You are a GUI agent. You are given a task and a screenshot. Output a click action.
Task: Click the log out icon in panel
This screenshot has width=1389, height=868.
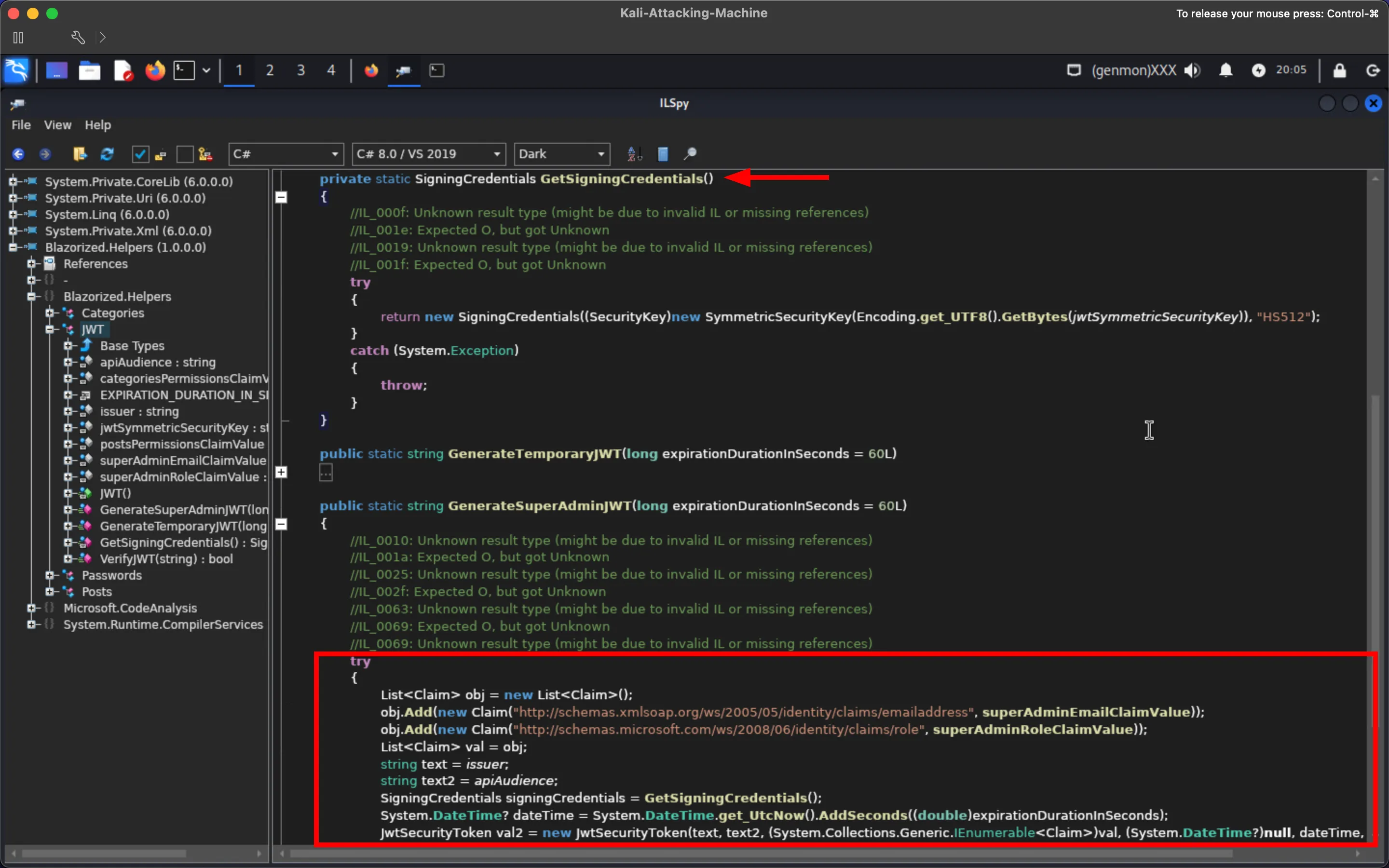(x=1372, y=70)
